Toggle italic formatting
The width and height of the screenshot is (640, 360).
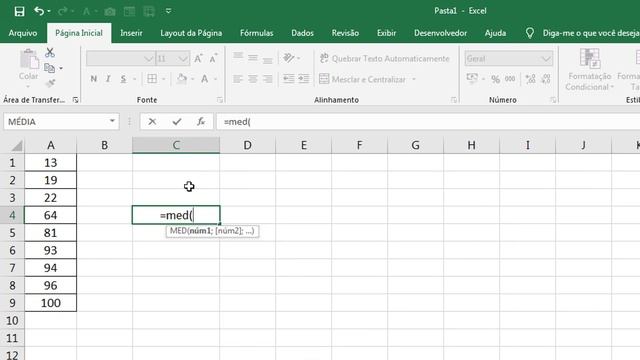coord(108,79)
